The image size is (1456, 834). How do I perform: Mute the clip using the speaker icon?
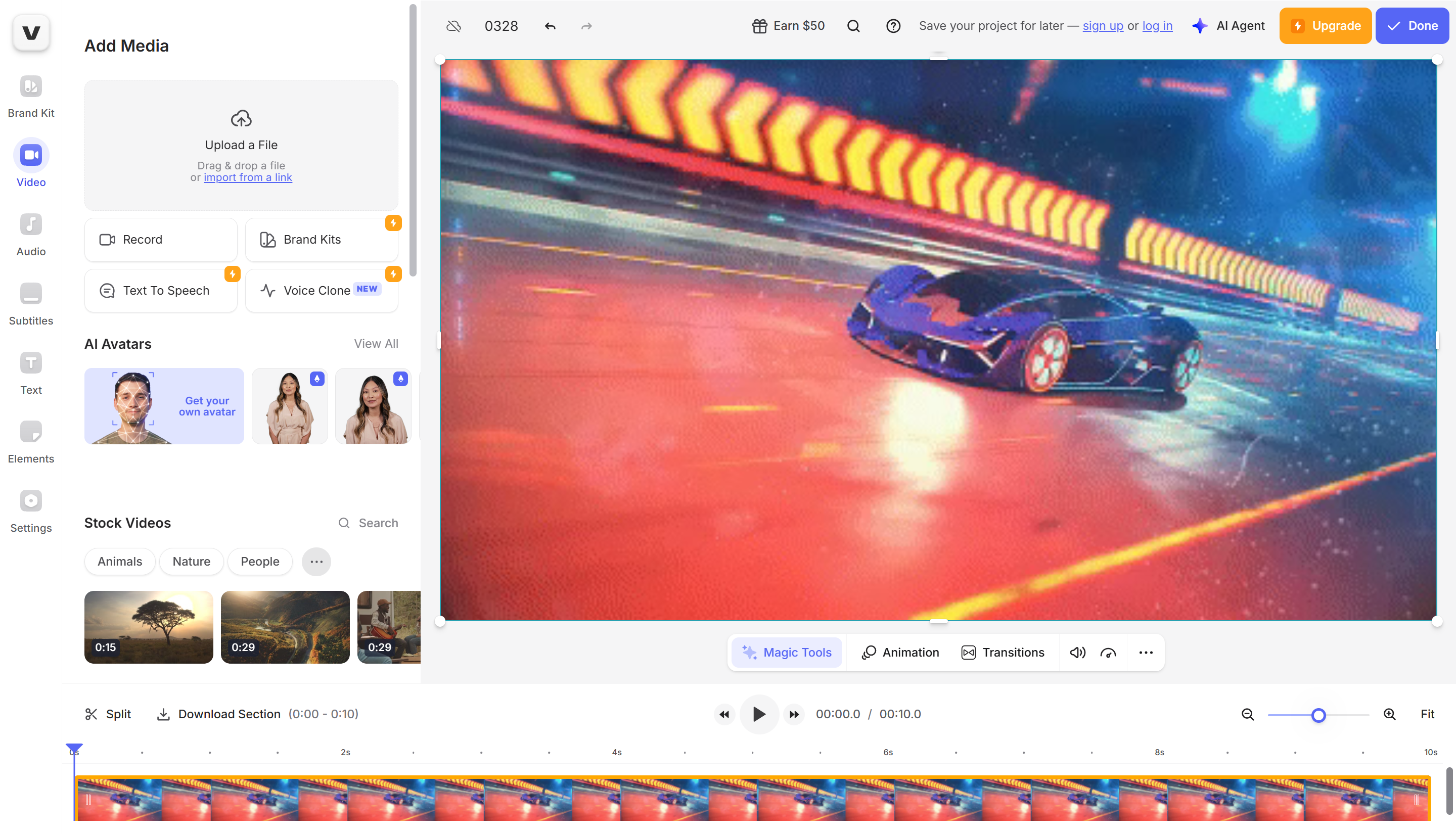[x=1077, y=652]
